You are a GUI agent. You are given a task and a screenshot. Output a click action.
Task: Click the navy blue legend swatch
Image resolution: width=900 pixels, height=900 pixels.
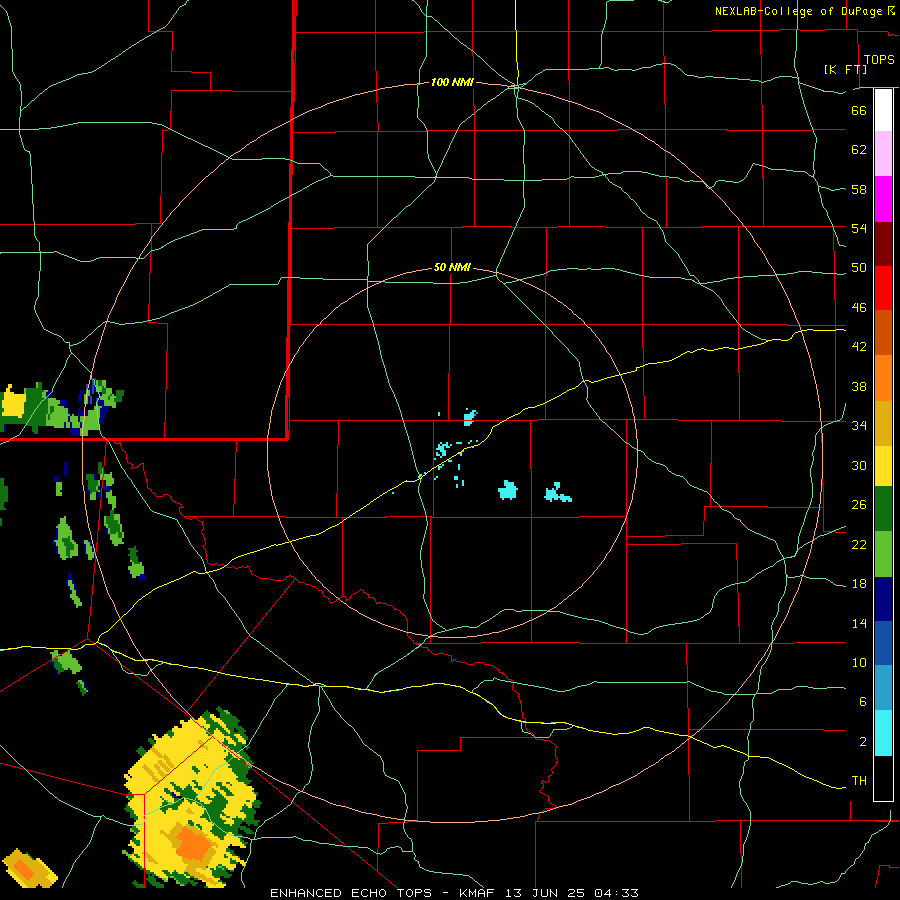(x=883, y=599)
